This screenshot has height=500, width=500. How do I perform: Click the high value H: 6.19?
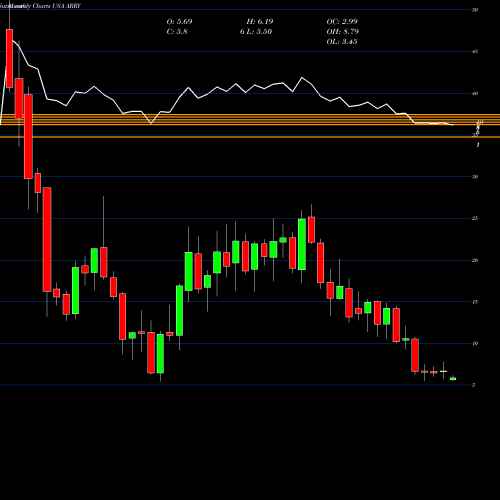tap(260, 22)
